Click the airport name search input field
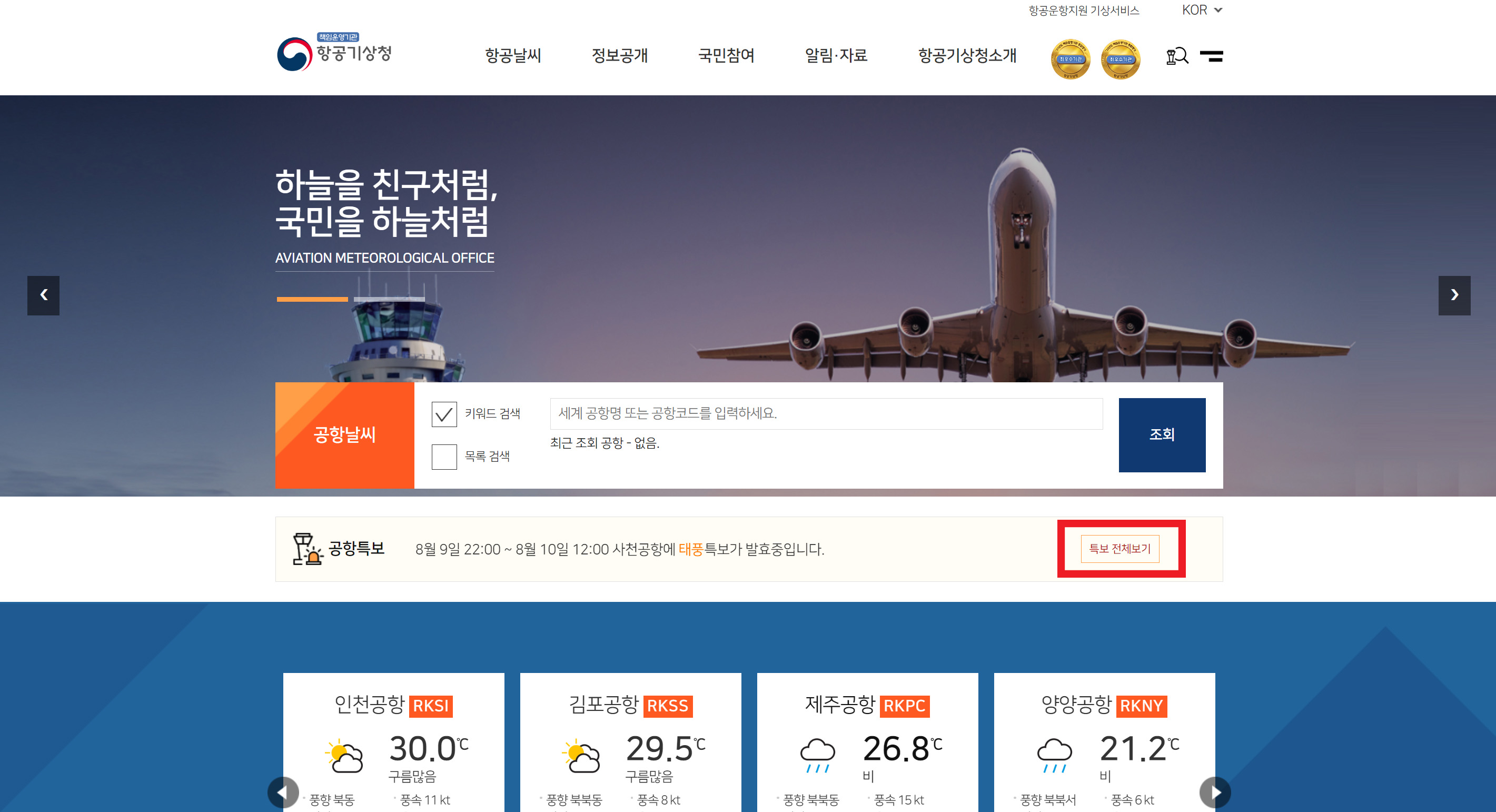 point(825,413)
